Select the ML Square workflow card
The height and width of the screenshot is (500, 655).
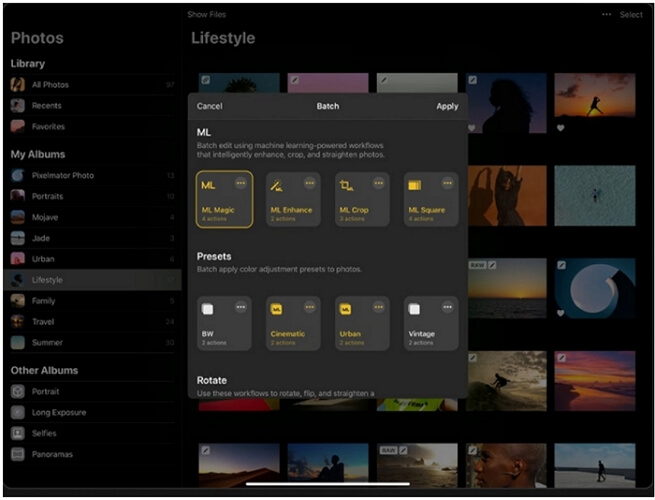(x=431, y=199)
